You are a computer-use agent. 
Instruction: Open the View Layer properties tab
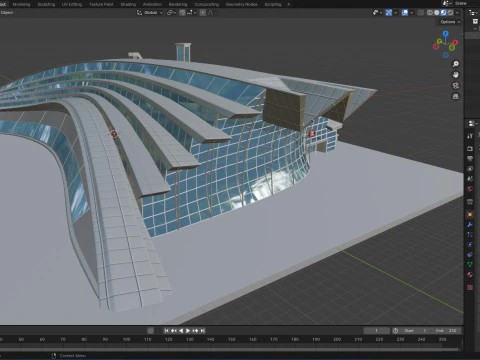(470, 168)
